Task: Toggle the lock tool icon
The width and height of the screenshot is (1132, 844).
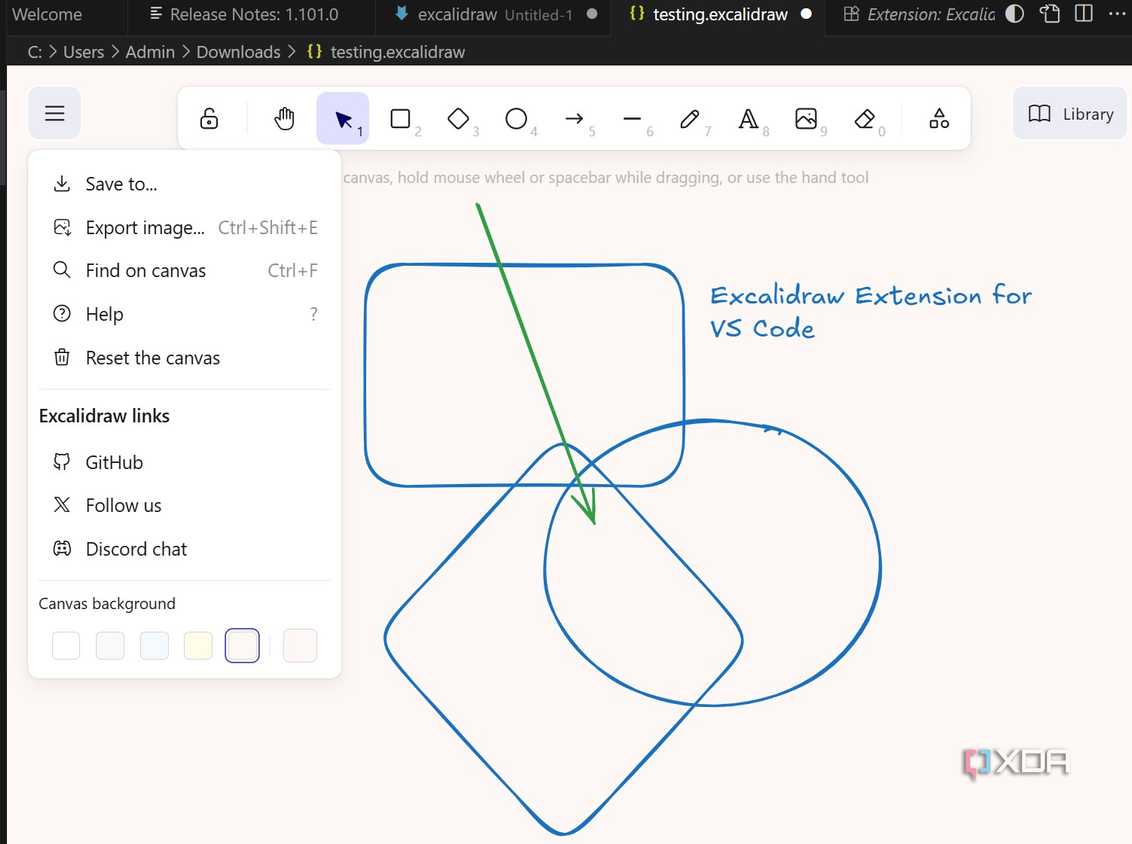Action: (209, 118)
